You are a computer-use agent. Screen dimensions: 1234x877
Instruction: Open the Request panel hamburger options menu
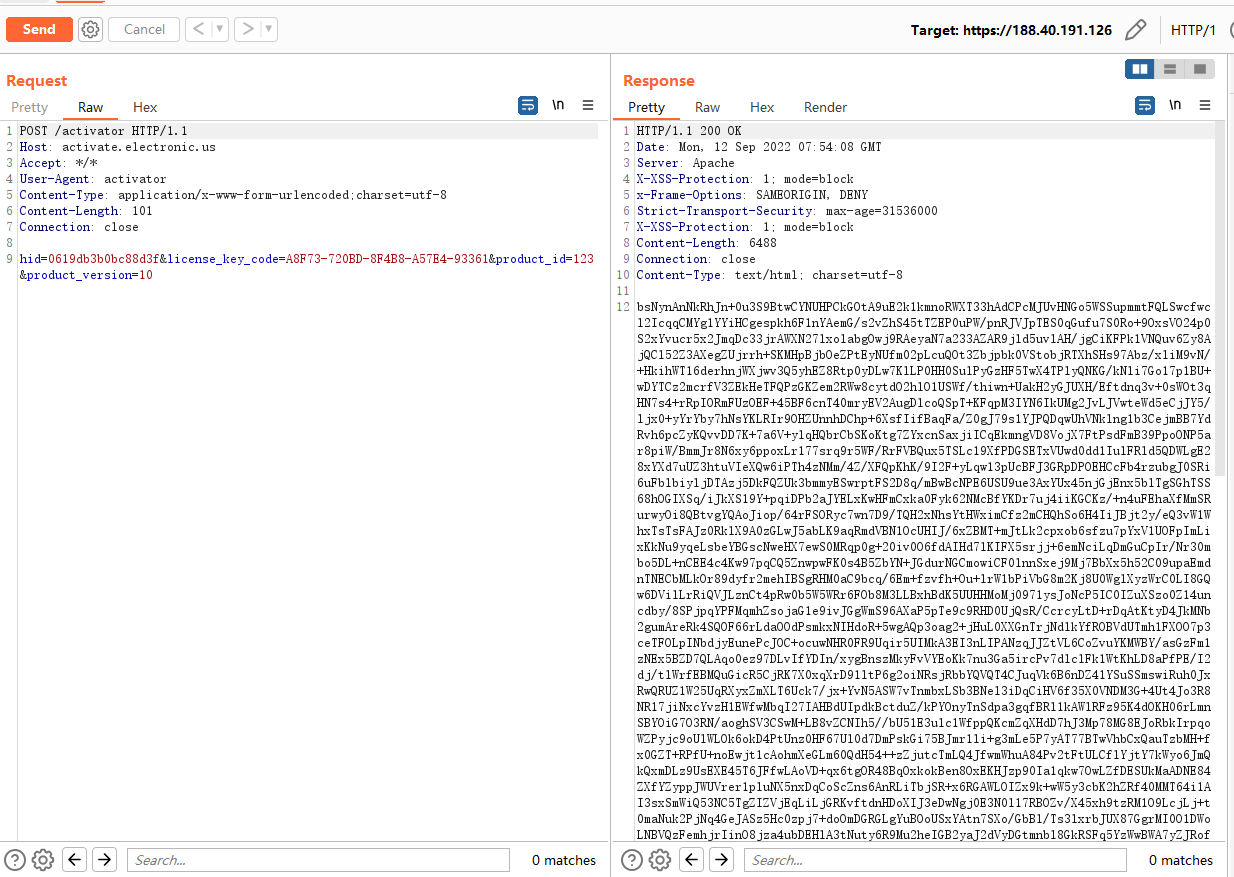(588, 105)
